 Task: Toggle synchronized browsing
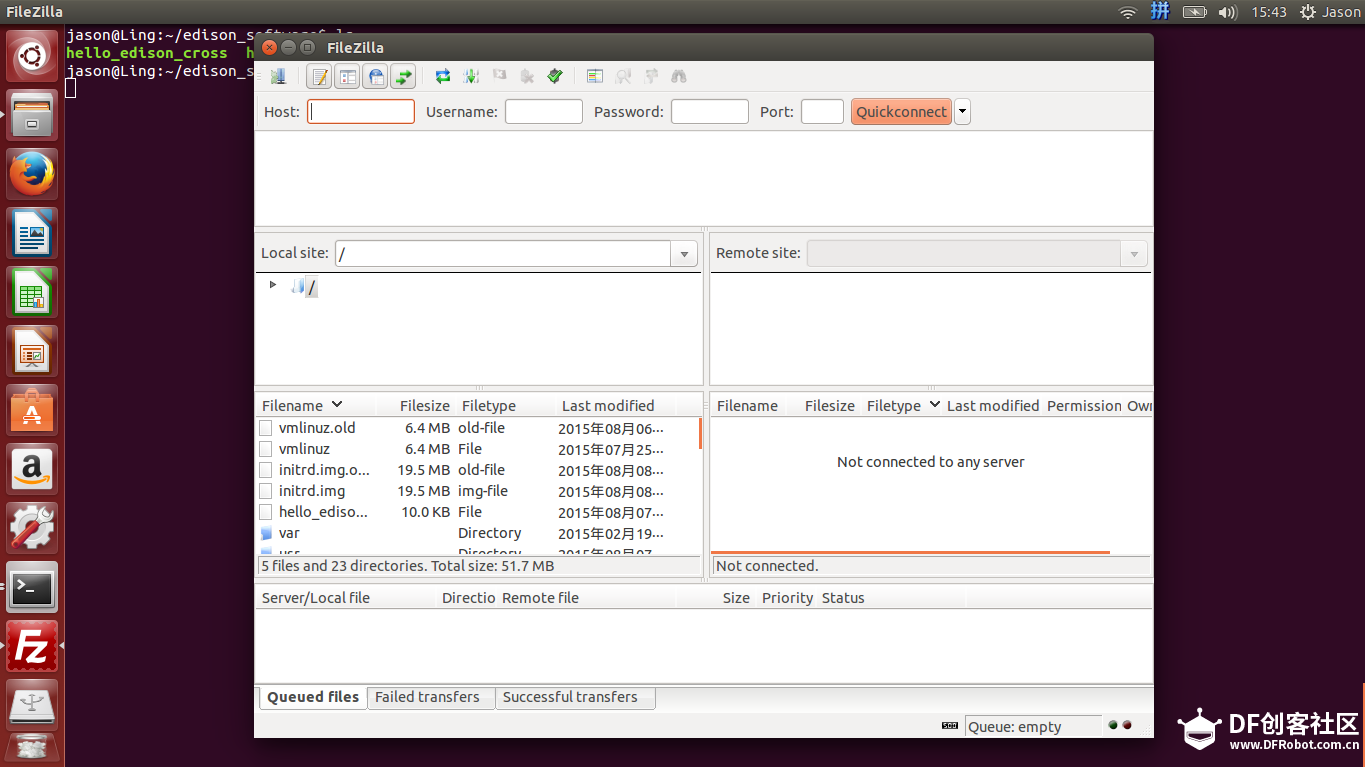click(651, 76)
